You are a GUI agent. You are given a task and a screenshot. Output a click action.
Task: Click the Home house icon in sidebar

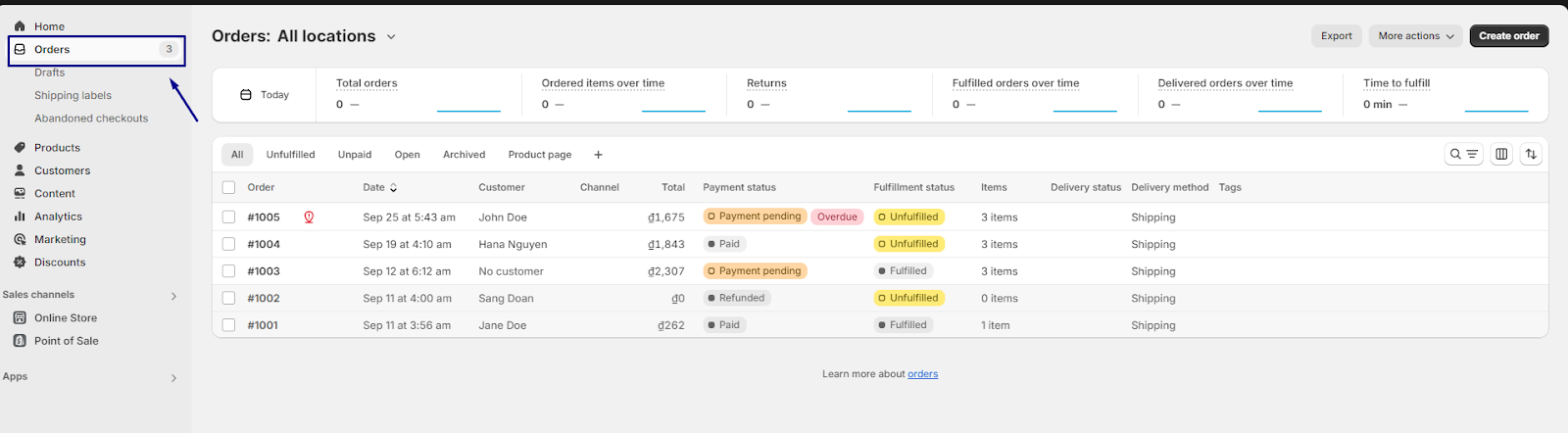tap(20, 26)
